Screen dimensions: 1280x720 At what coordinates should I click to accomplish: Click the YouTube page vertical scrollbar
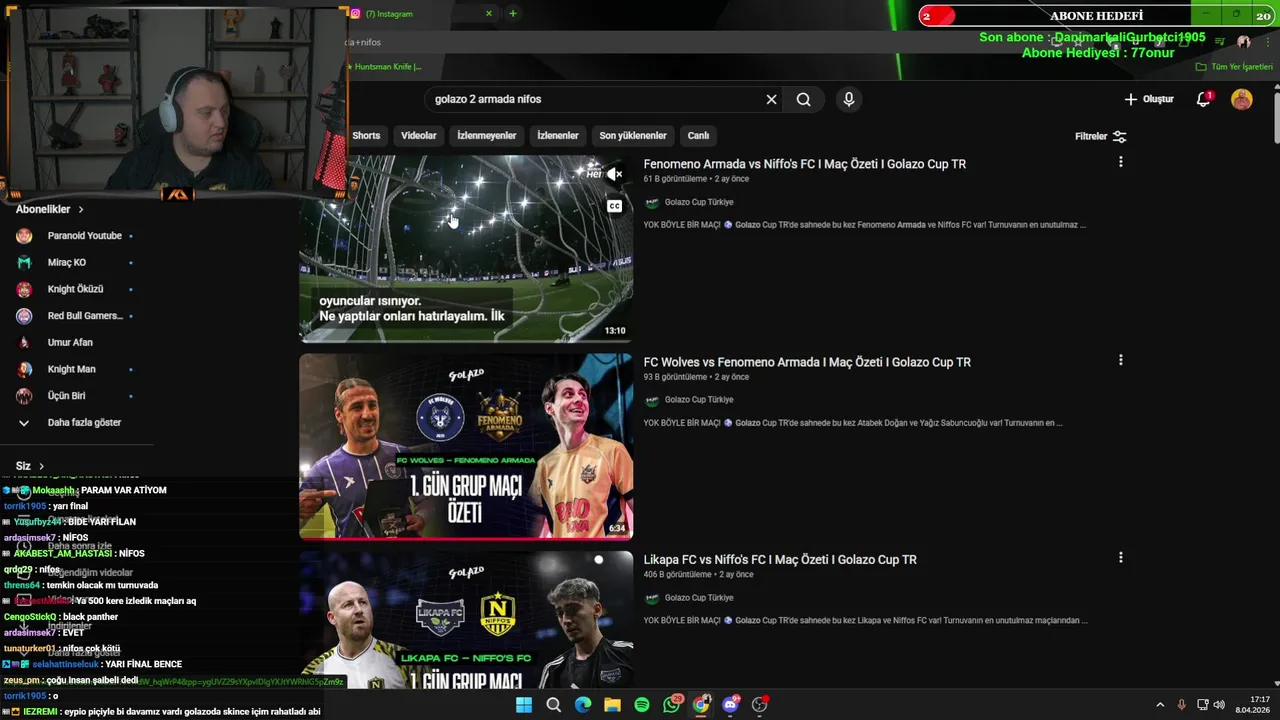point(1276,120)
